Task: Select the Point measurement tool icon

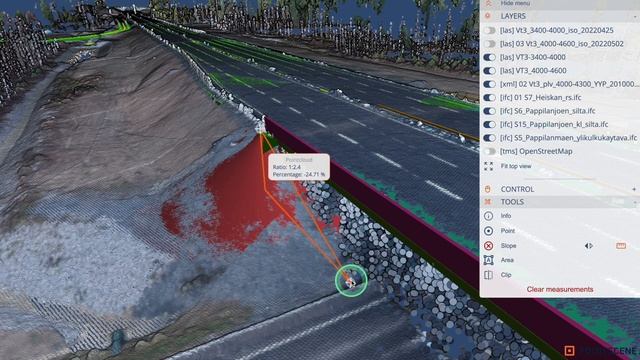Action: click(489, 231)
